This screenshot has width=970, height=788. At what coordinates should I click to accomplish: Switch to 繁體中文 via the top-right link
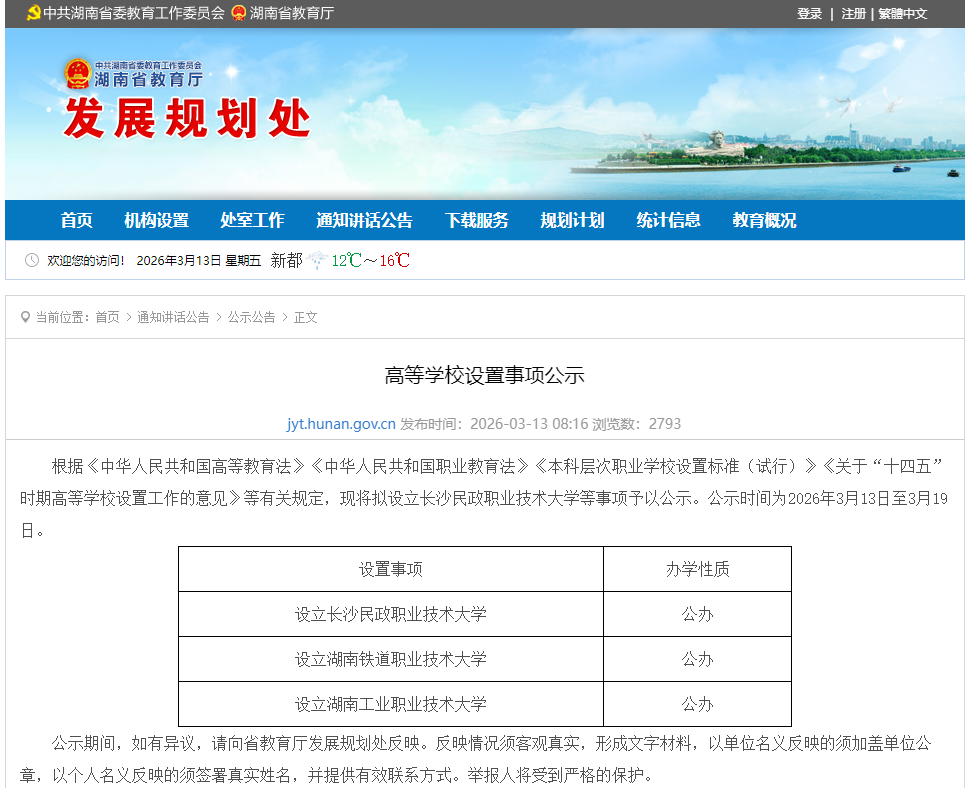(x=903, y=14)
